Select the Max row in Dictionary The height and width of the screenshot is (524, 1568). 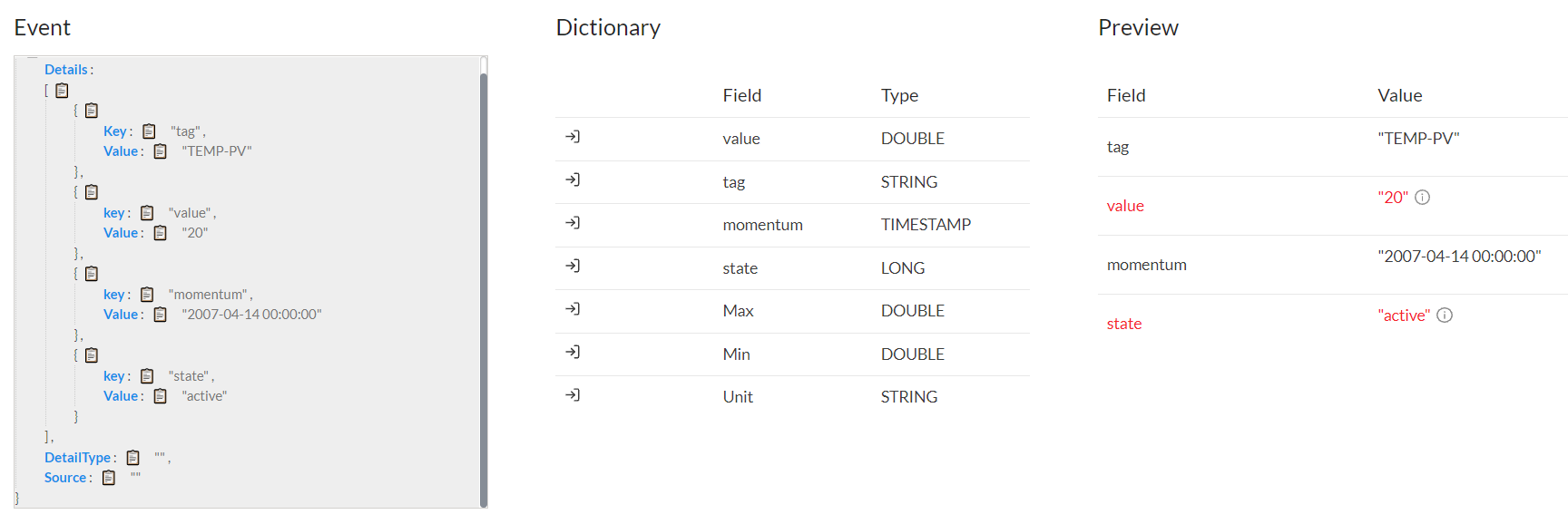click(x=792, y=311)
